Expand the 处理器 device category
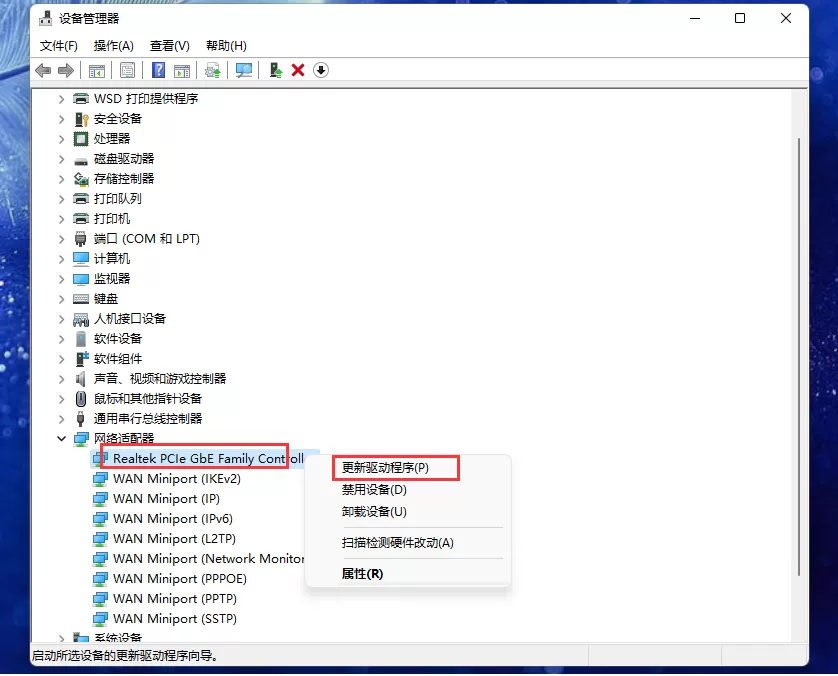Screen dimensions: 838x676 point(62,138)
